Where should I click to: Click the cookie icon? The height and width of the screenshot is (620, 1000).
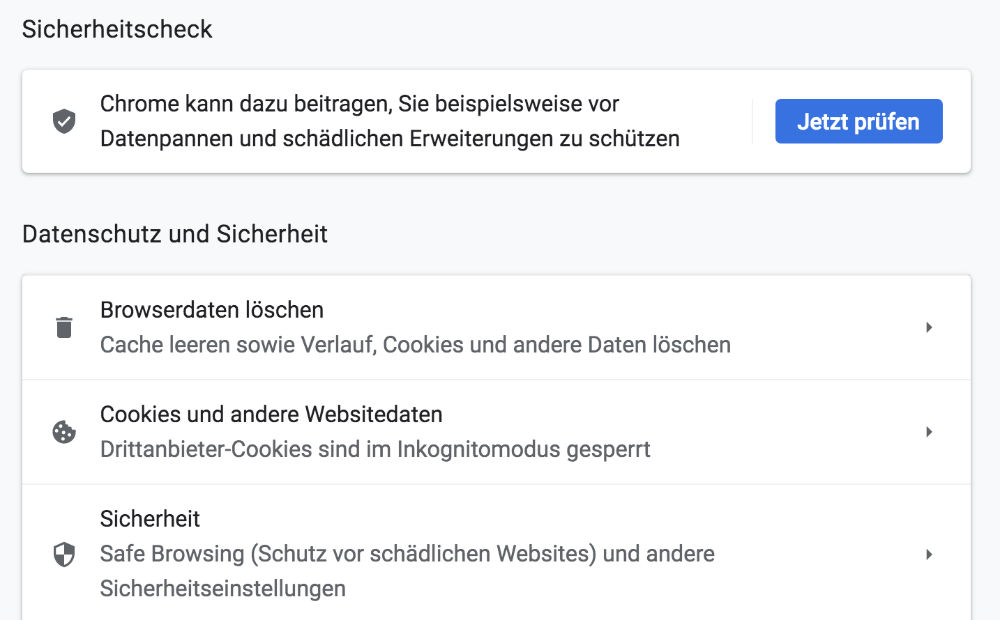[x=64, y=432]
